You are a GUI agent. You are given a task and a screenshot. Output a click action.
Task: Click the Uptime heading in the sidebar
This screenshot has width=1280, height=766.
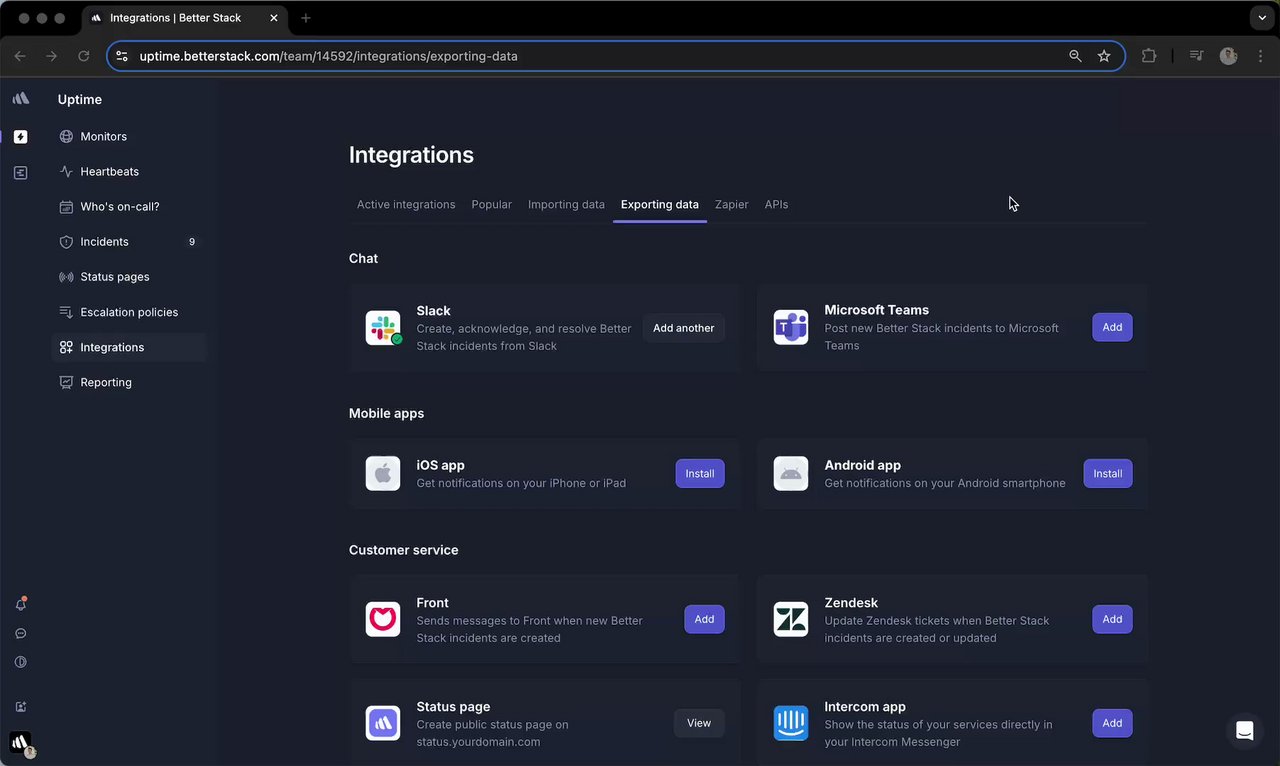click(x=80, y=99)
